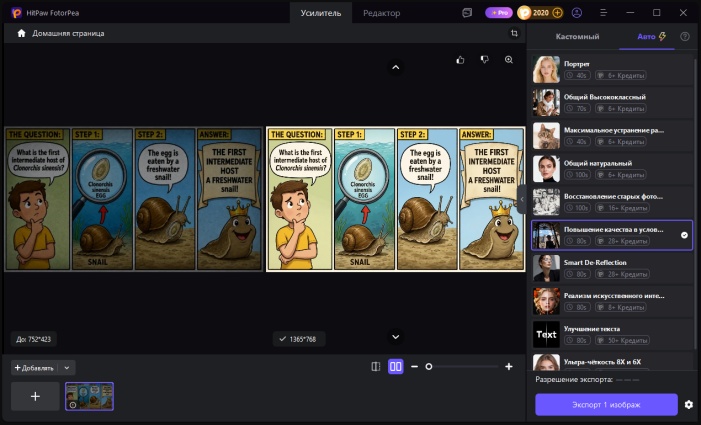Collapse the right side panel

522,199
